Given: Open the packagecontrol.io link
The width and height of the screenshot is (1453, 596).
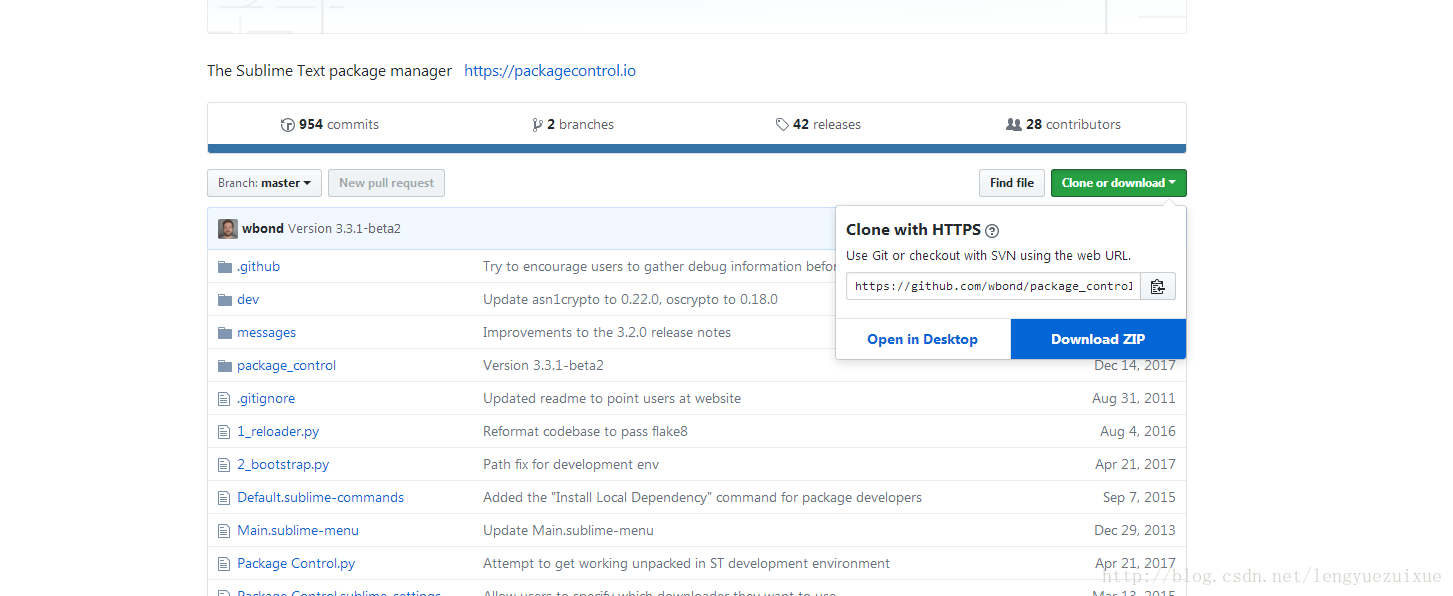Looking at the screenshot, I should 550,71.
